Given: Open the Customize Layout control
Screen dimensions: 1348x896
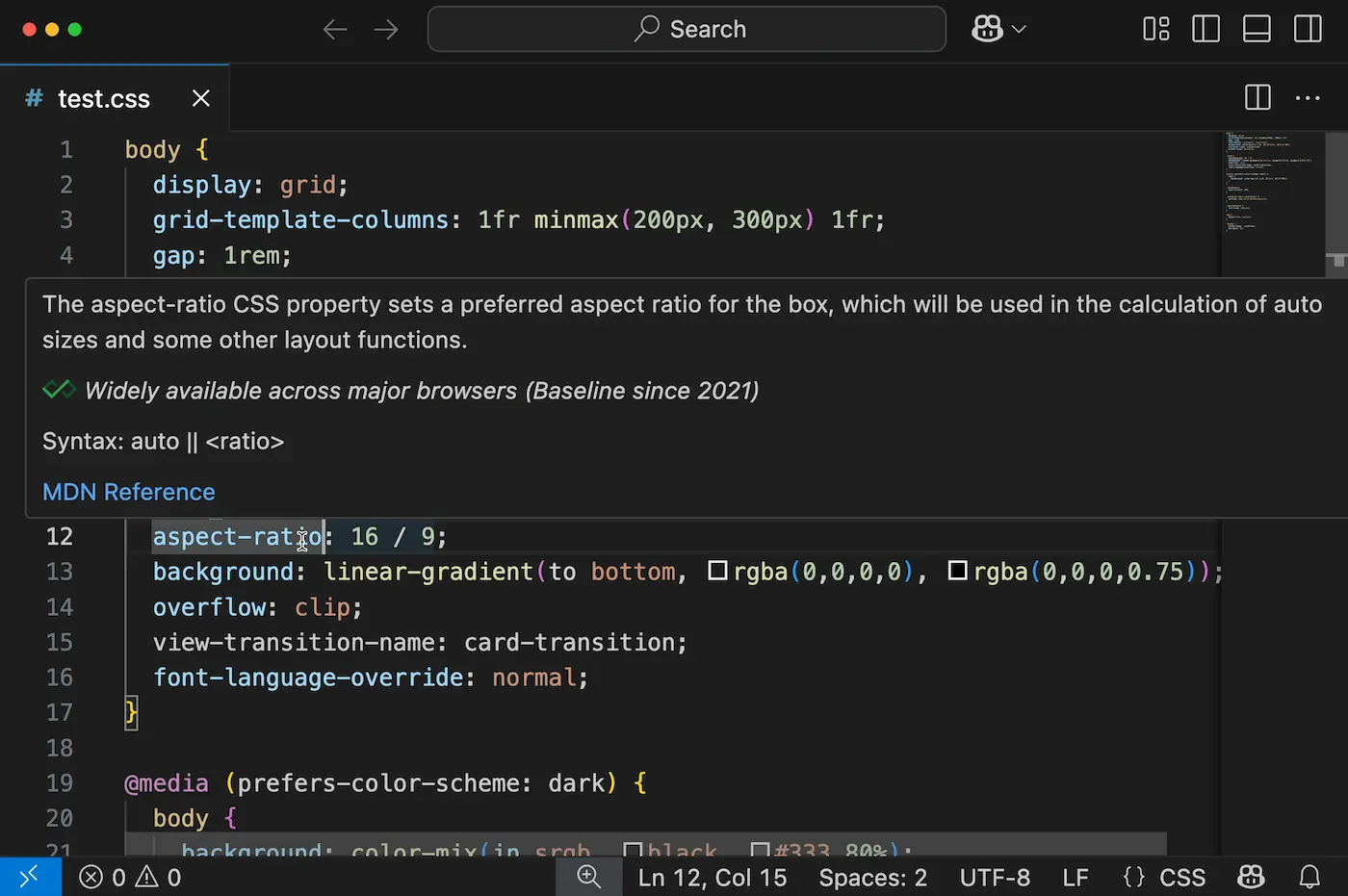Looking at the screenshot, I should point(1155,29).
